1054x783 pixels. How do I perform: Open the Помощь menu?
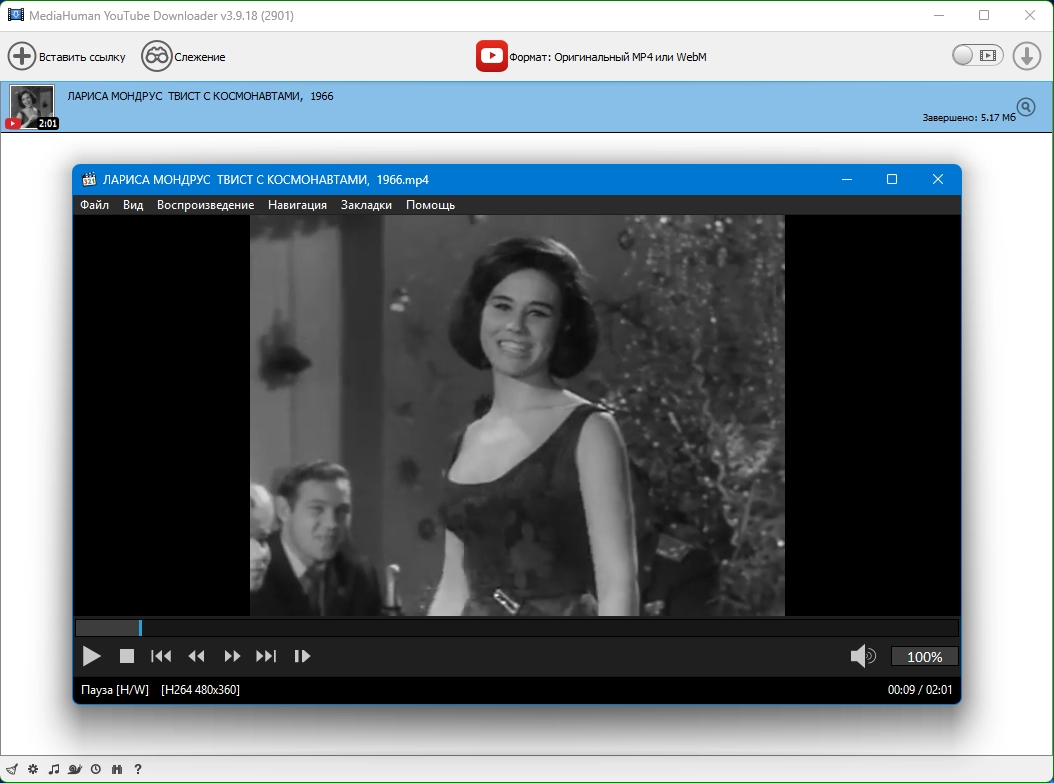pos(430,205)
